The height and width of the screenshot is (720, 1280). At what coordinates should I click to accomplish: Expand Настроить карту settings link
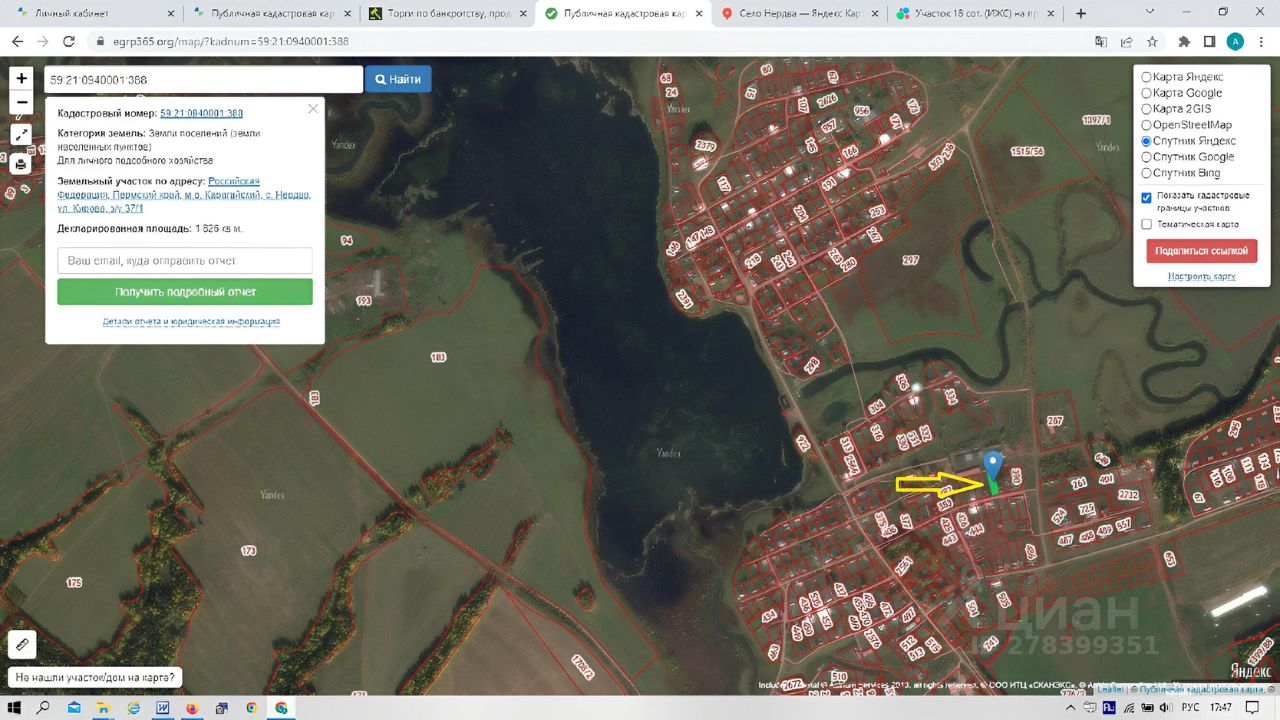[x=1201, y=276]
